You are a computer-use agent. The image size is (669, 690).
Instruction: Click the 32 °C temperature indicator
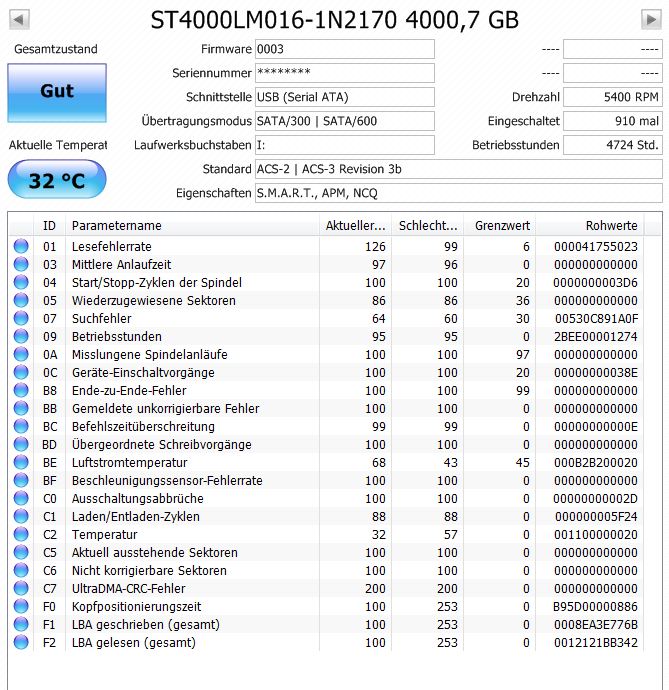[x=57, y=180]
